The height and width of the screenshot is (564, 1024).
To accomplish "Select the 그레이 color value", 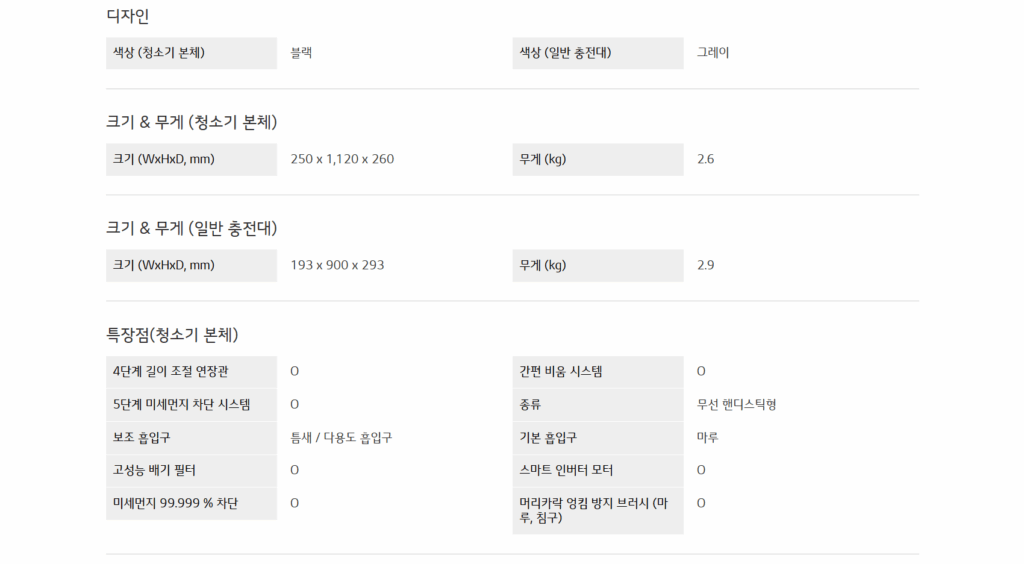I will (x=713, y=53).
